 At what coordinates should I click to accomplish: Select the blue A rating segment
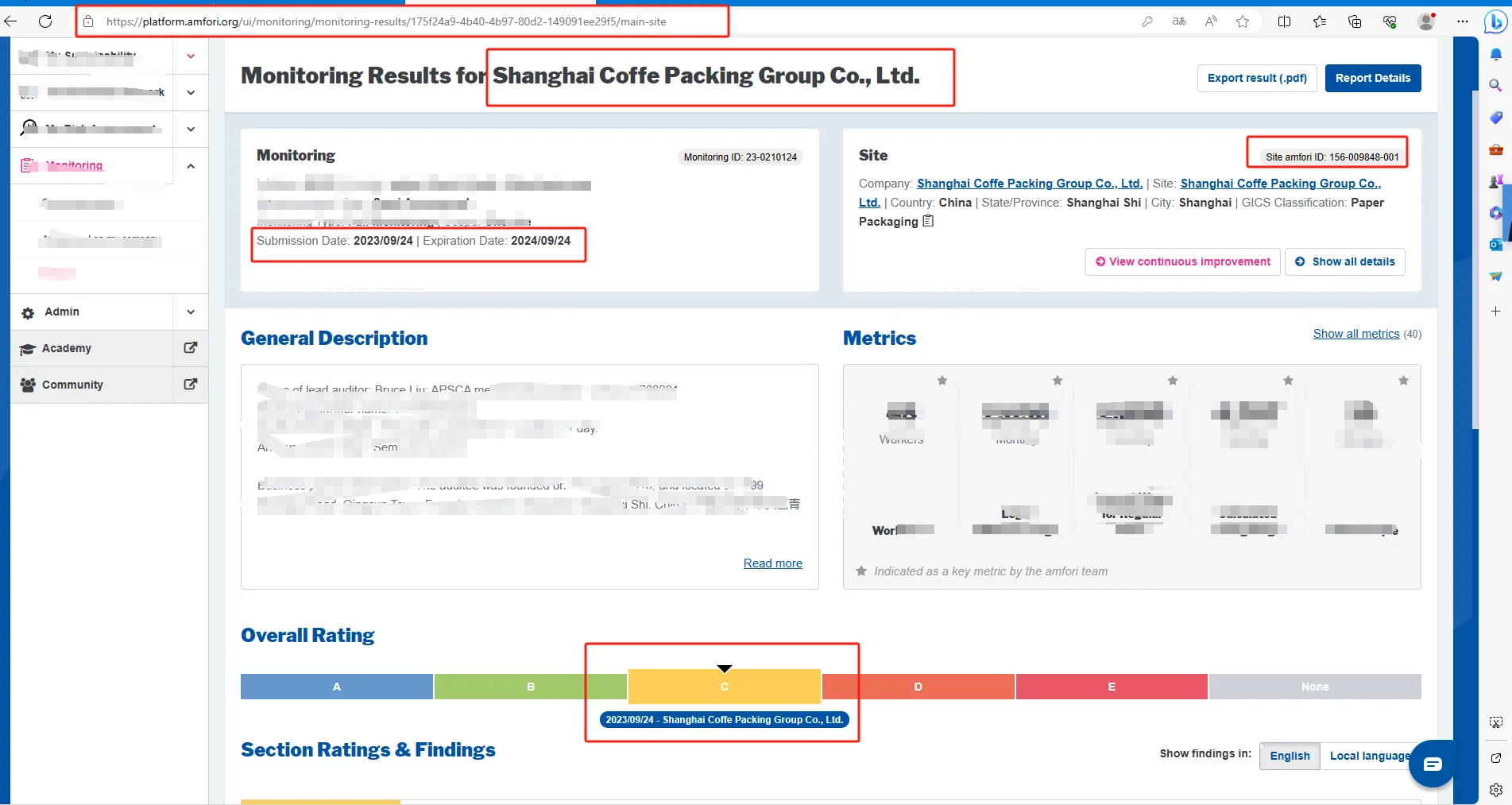coord(337,687)
